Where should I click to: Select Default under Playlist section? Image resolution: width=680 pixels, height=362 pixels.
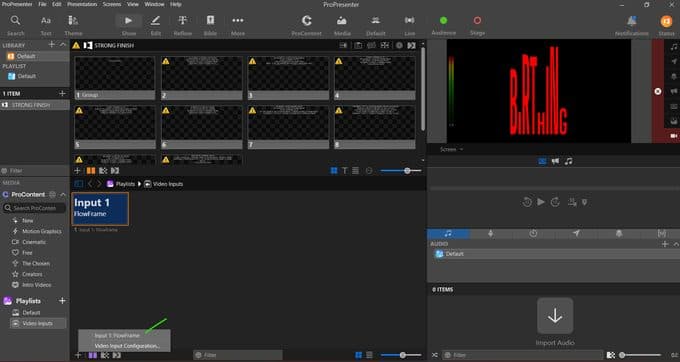coord(35,76)
